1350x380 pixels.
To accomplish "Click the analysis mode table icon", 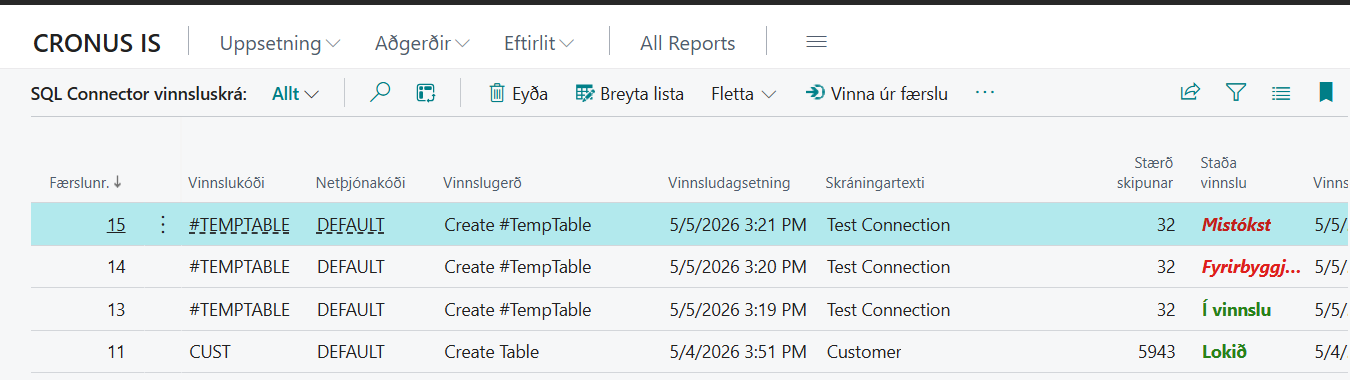I will tap(426, 93).
